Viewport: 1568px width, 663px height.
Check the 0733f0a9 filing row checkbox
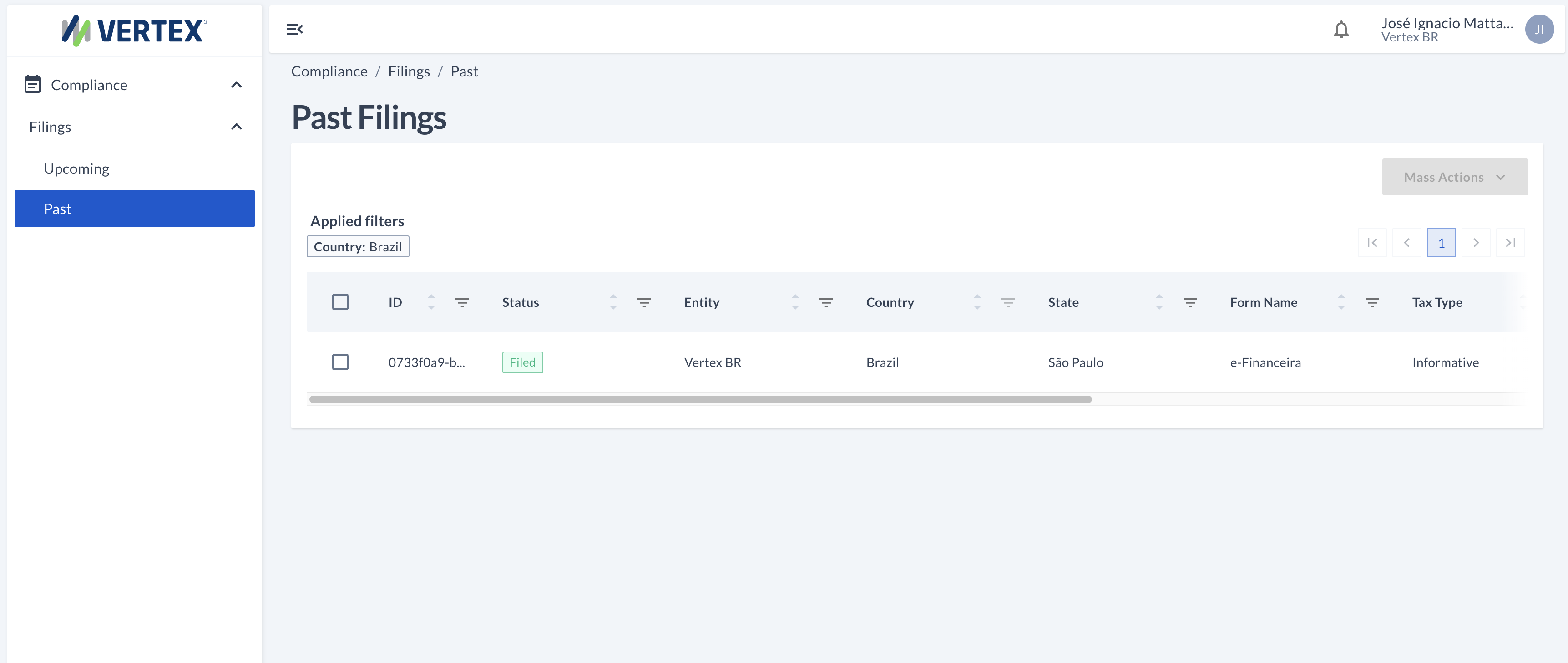click(340, 362)
